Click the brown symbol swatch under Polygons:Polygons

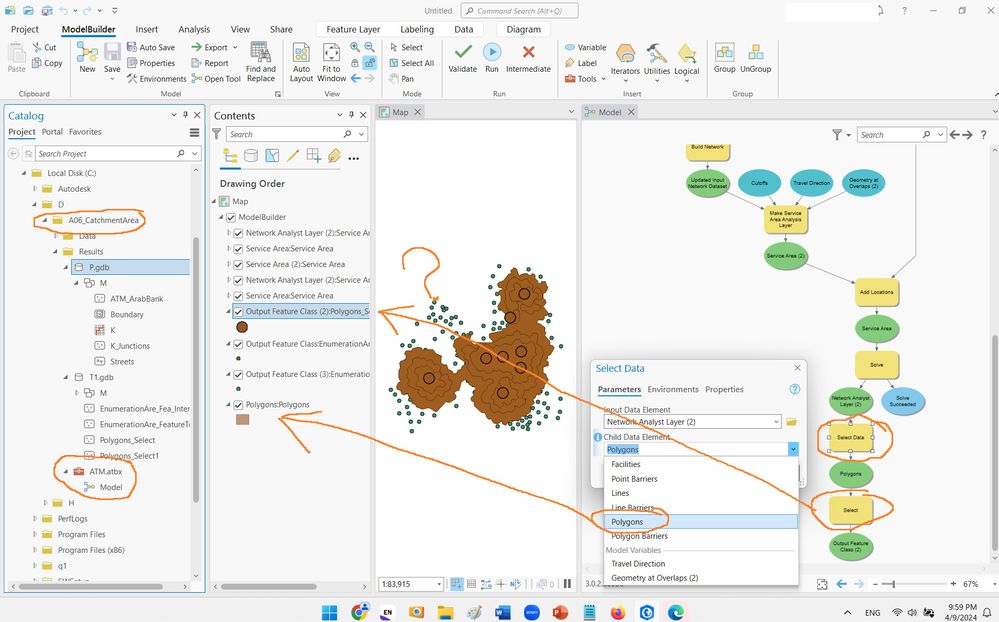pyautogui.click(x=243, y=419)
